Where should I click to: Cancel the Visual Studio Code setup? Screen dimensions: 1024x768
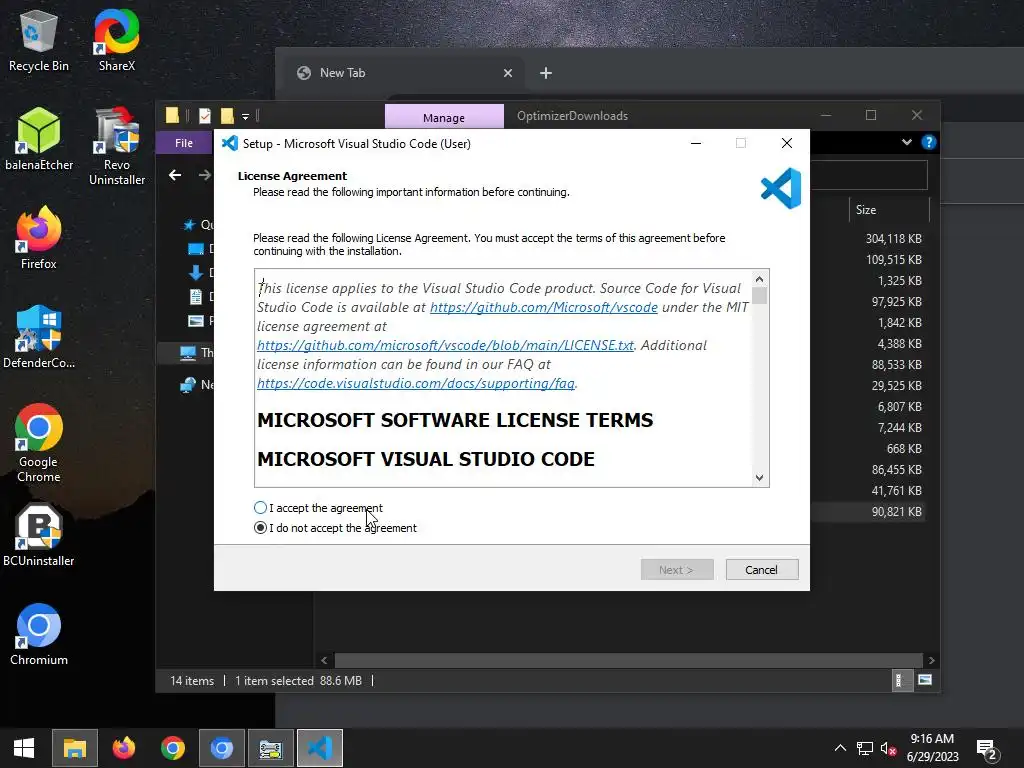point(761,569)
